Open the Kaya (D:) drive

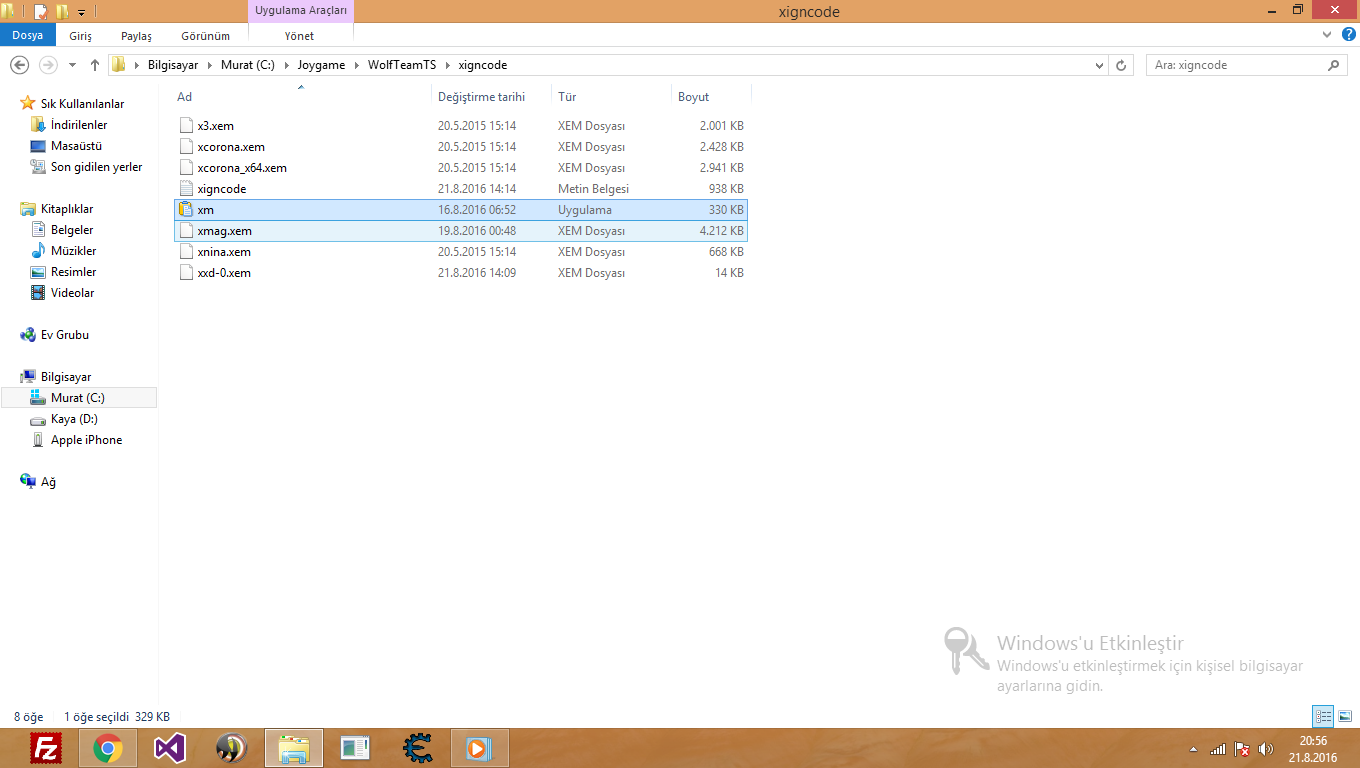pyautogui.click(x=74, y=419)
